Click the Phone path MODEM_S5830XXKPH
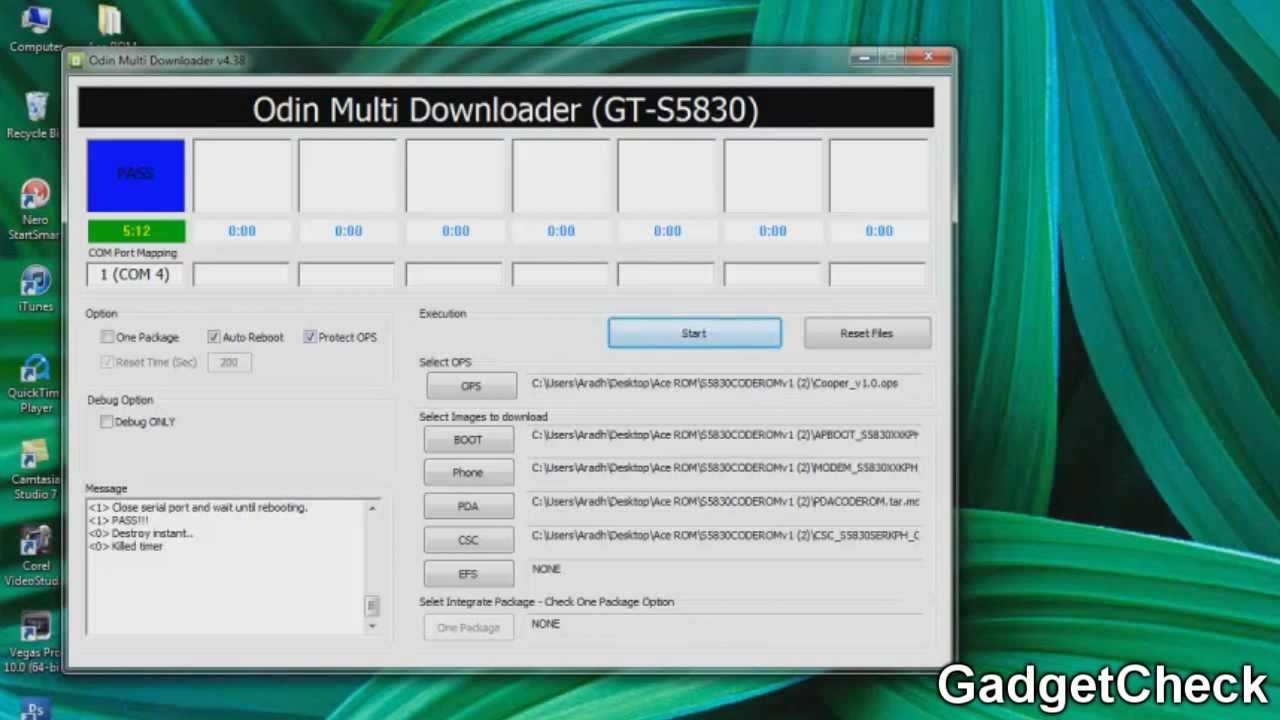The width and height of the screenshot is (1280, 720). 725,468
